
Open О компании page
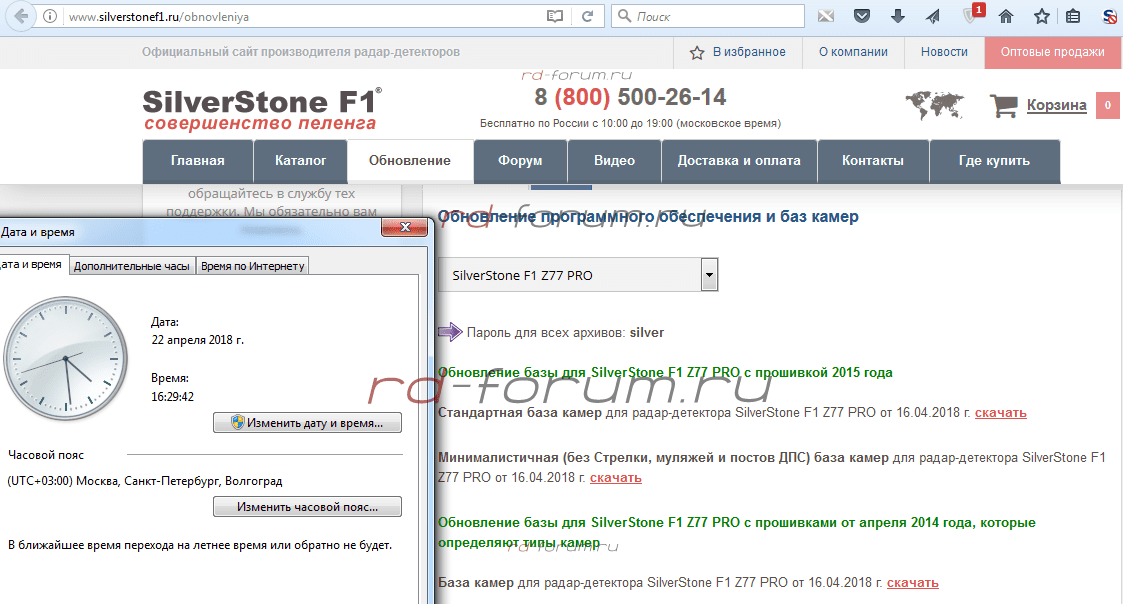[853, 52]
